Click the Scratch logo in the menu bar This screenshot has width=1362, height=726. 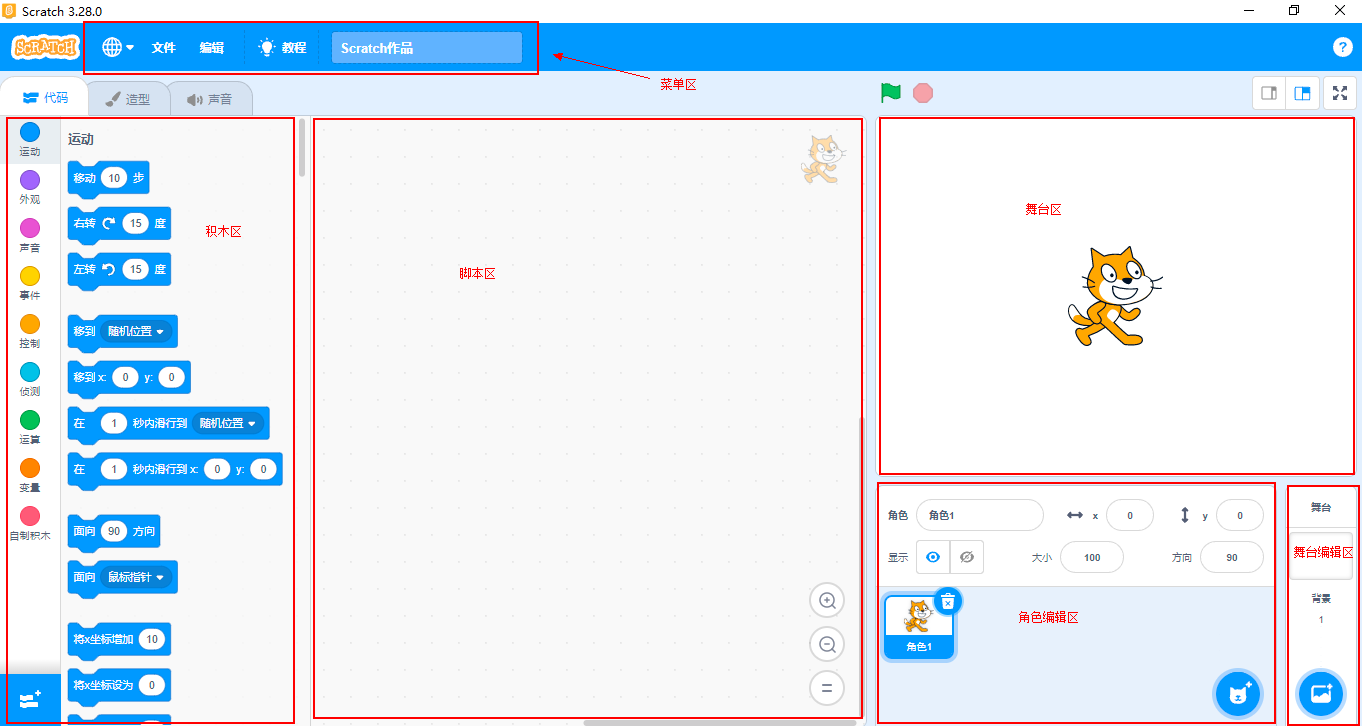(44, 47)
